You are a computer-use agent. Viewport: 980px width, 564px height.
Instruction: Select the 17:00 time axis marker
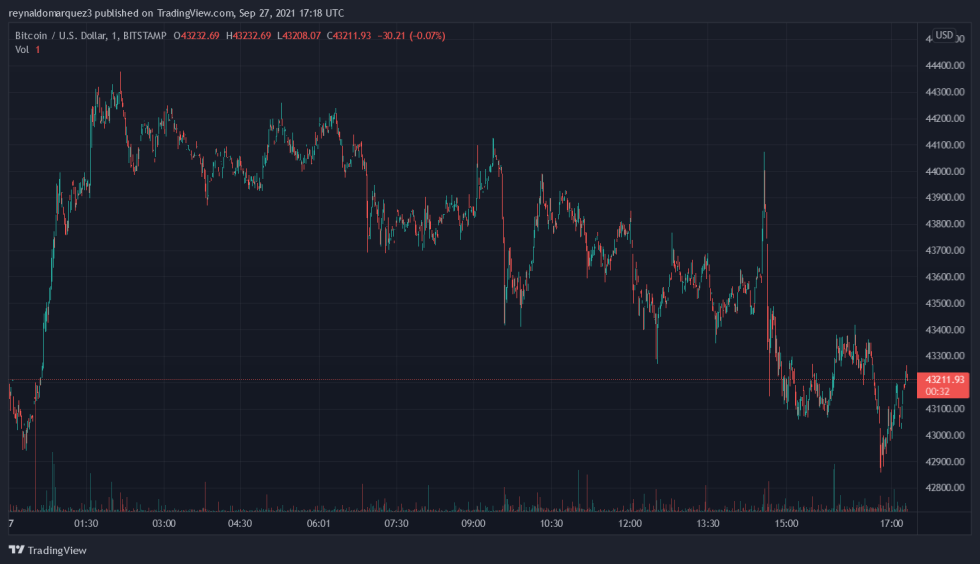891,523
